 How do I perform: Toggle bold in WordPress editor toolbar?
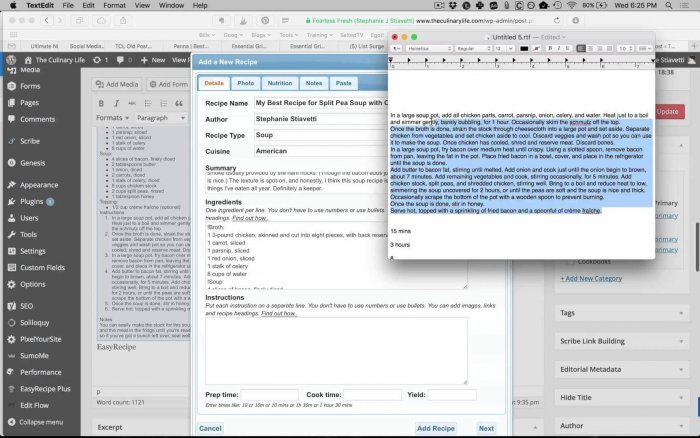[101, 104]
